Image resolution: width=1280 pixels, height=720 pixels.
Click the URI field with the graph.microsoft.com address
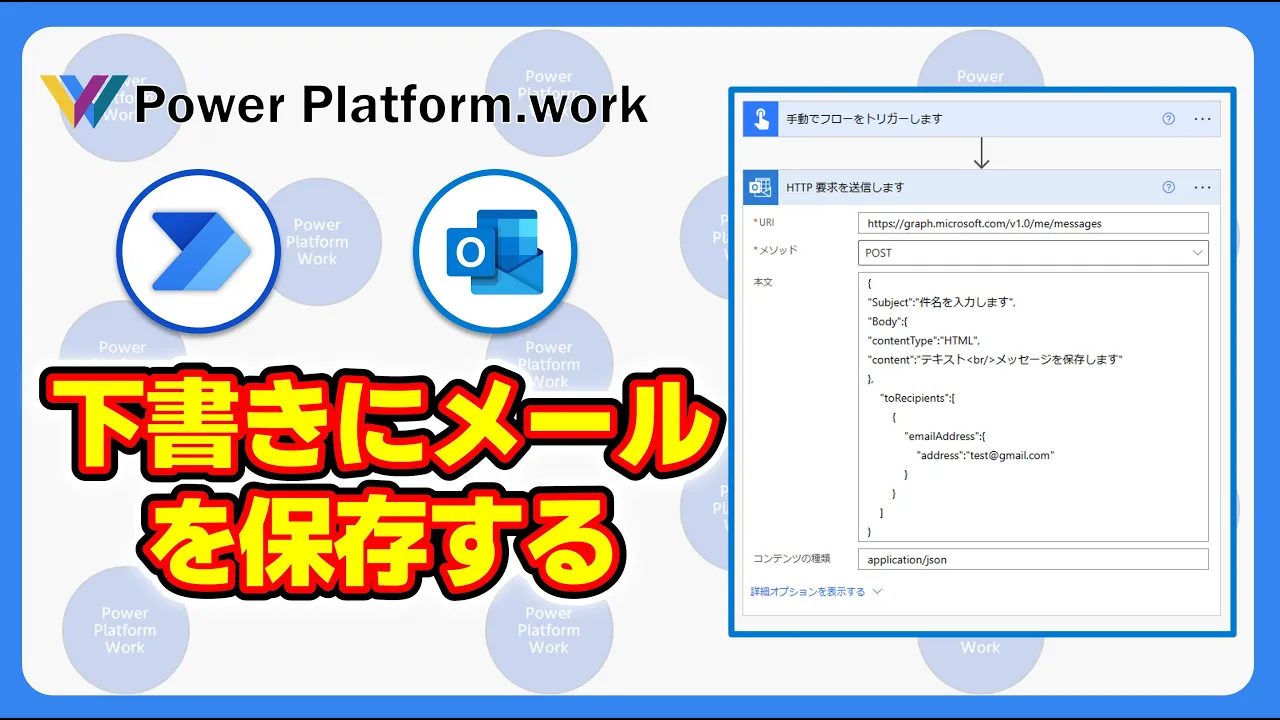[x=1033, y=223]
